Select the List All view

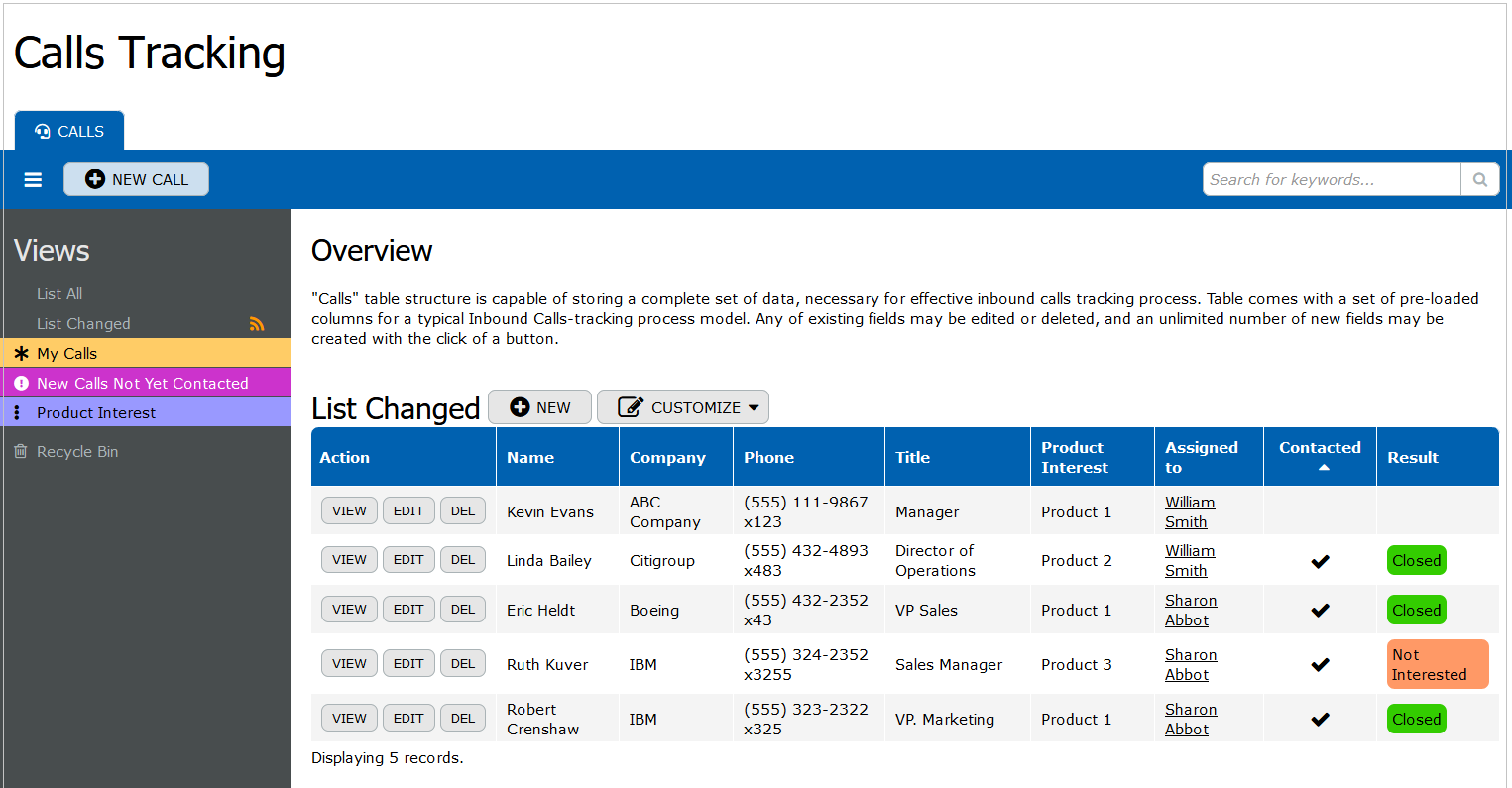click(x=59, y=294)
